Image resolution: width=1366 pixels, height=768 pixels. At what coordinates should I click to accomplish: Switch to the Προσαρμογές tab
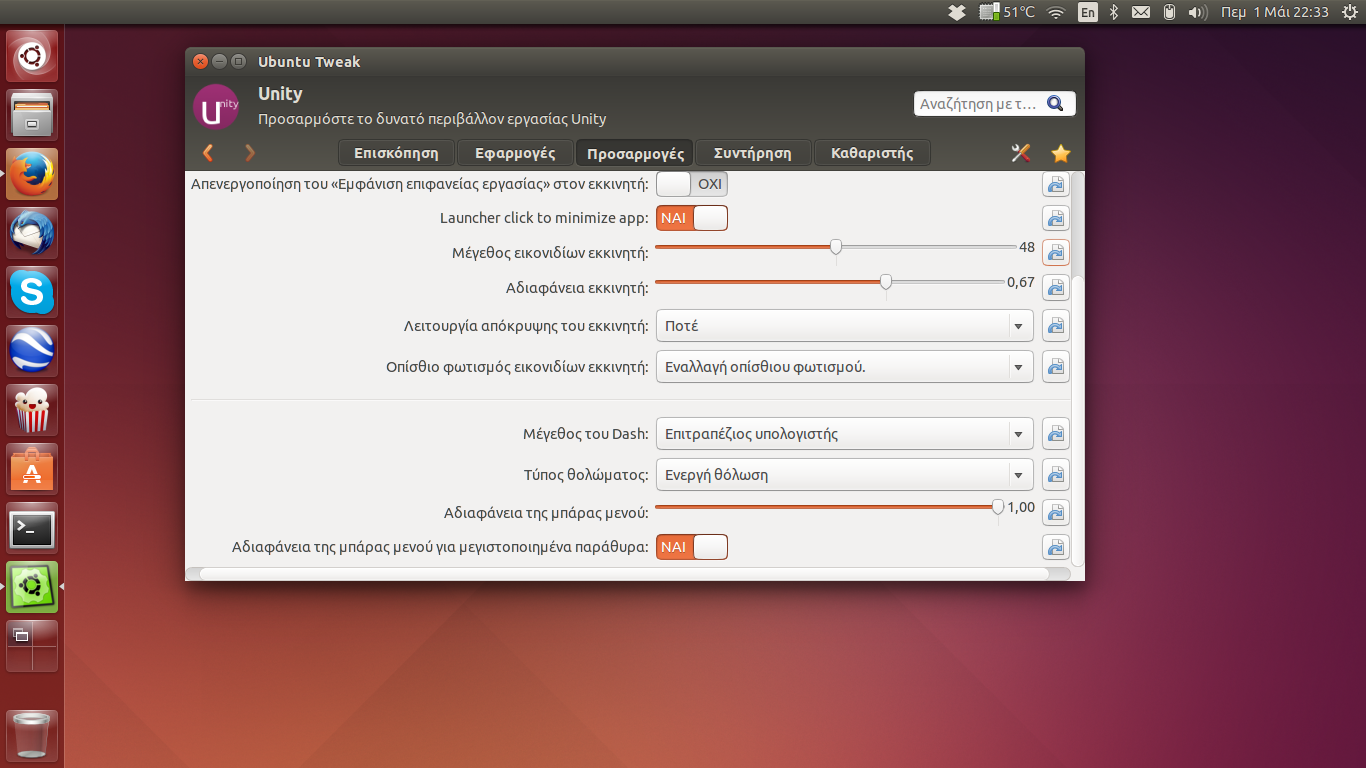pyautogui.click(x=635, y=153)
